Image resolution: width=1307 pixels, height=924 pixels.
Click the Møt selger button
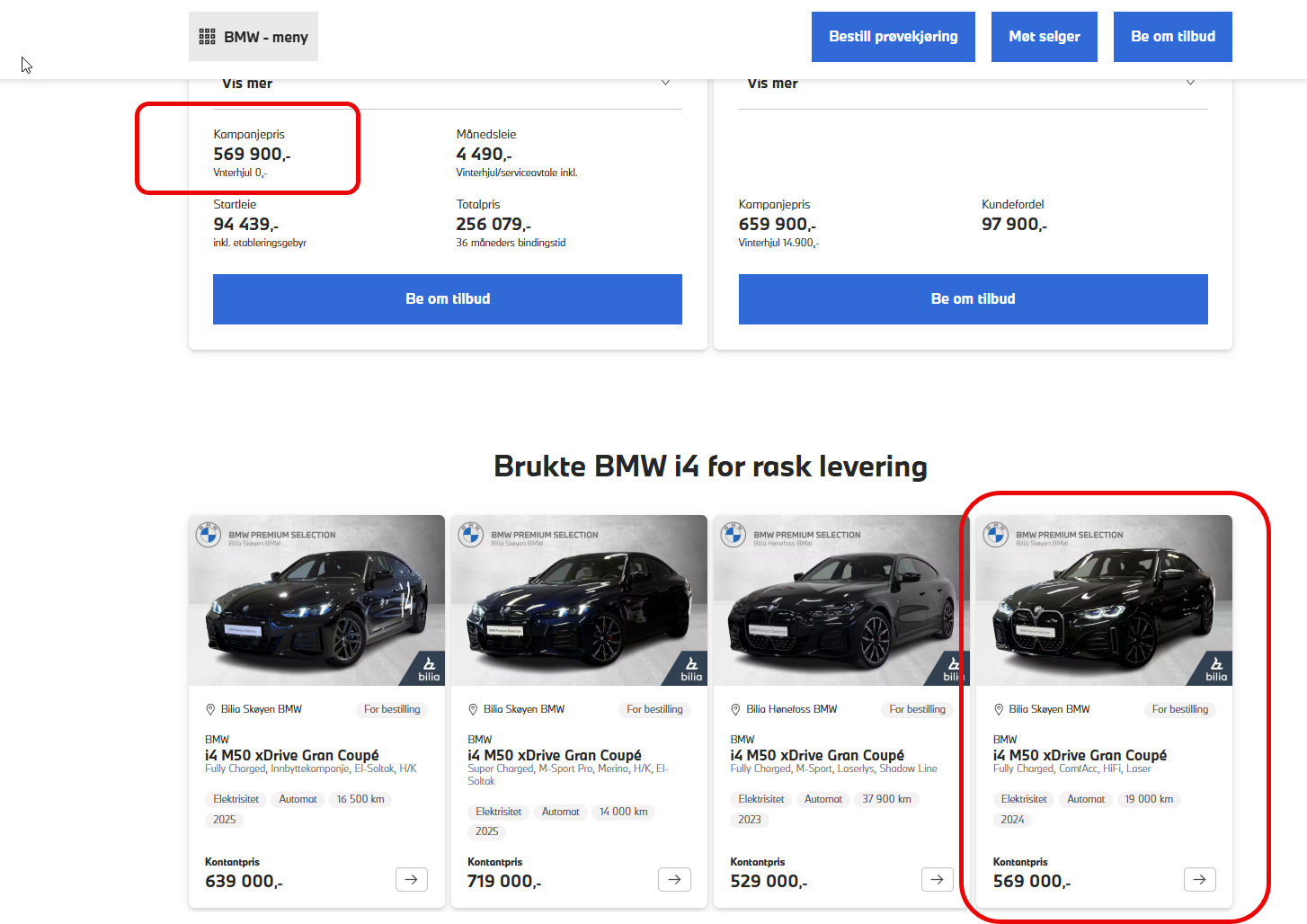tap(1044, 37)
